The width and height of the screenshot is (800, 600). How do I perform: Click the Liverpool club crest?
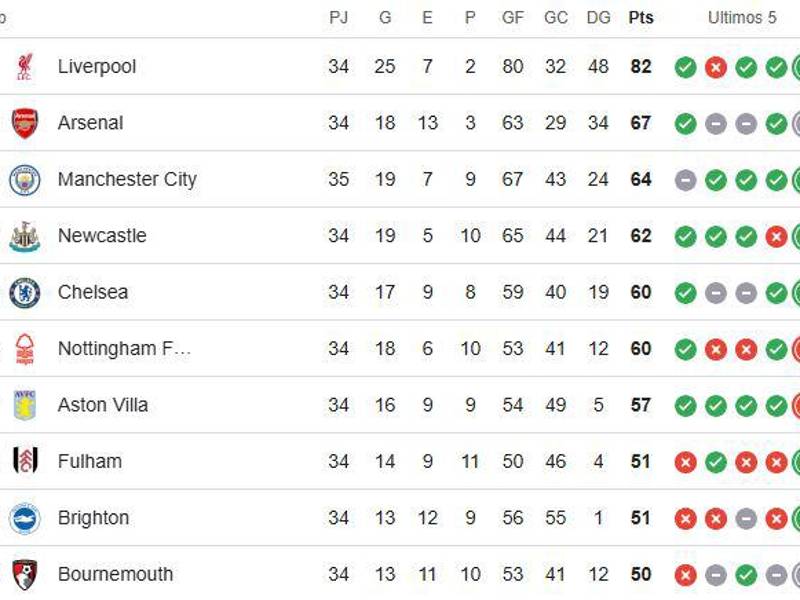[x=25, y=67]
